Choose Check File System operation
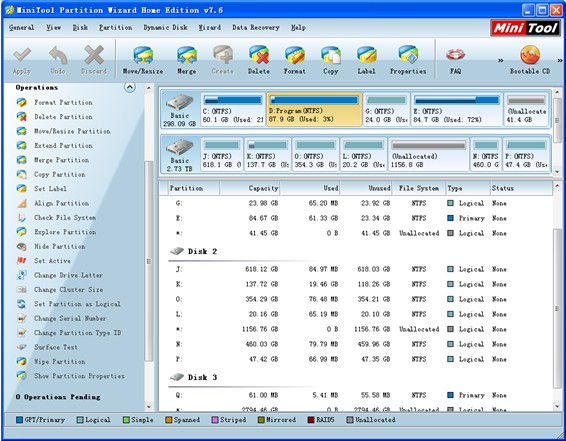566x441 pixels. (x=56, y=218)
